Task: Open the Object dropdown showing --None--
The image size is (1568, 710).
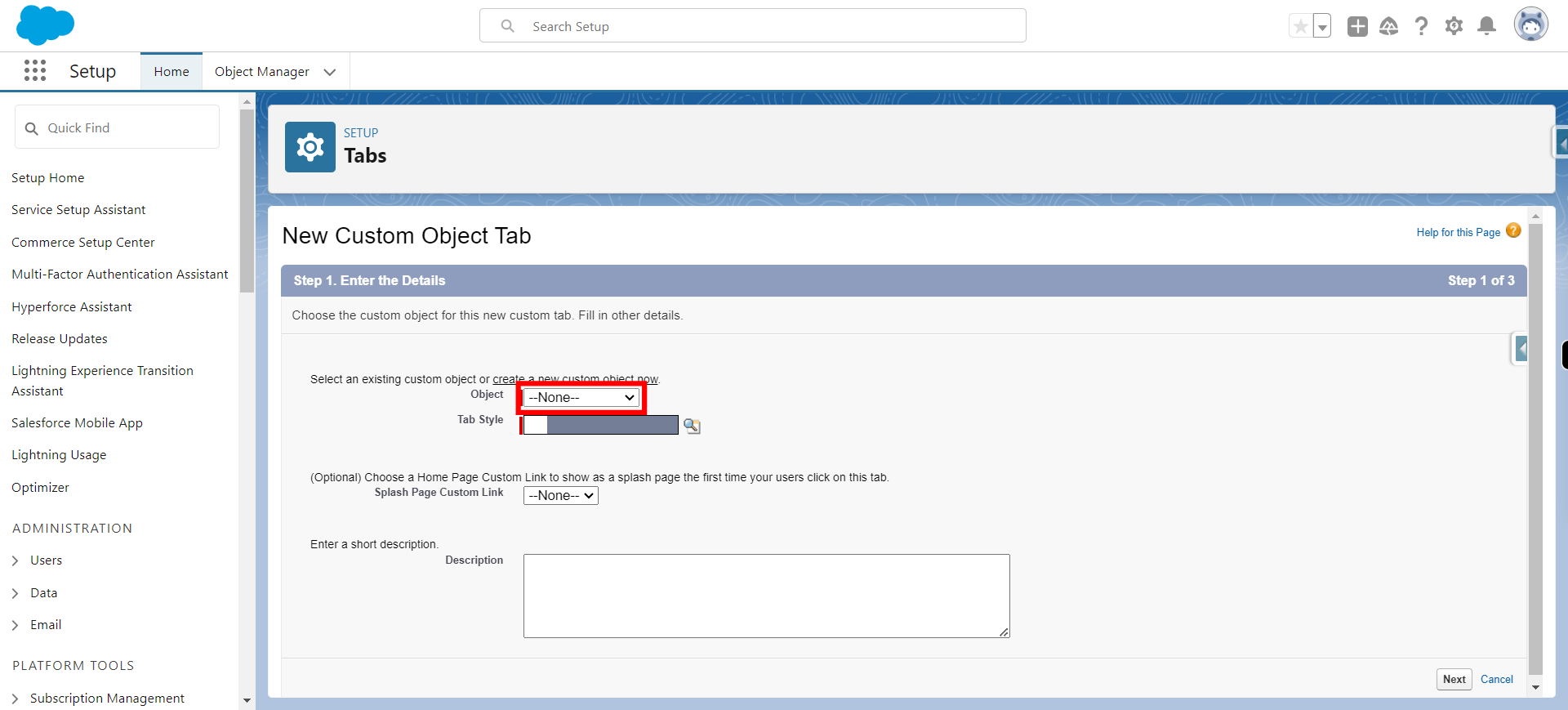Action: 581,398
